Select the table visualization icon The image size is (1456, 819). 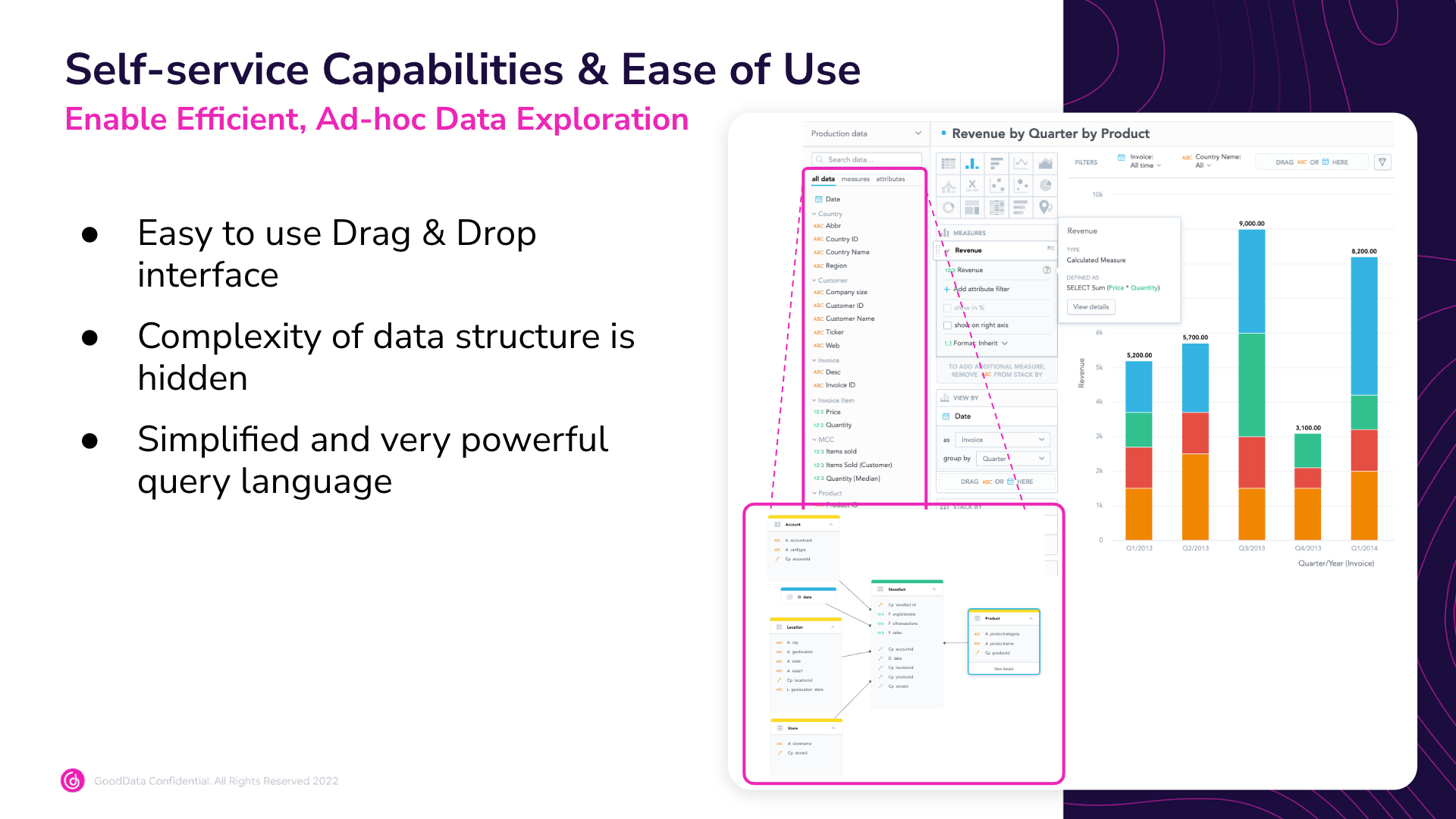click(949, 163)
